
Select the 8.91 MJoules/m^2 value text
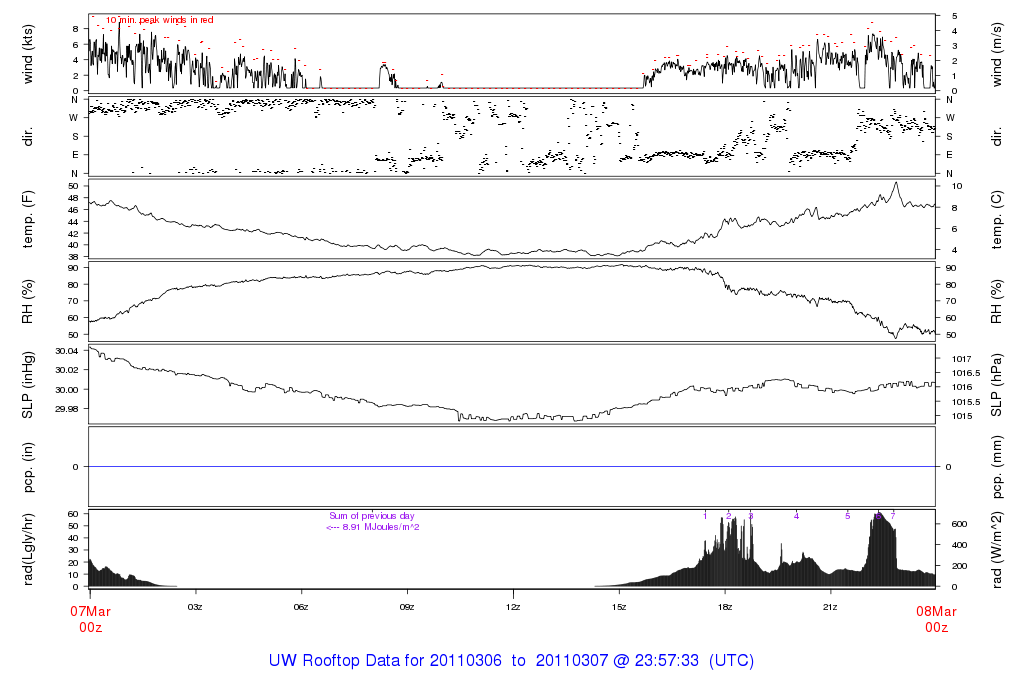(x=372, y=527)
